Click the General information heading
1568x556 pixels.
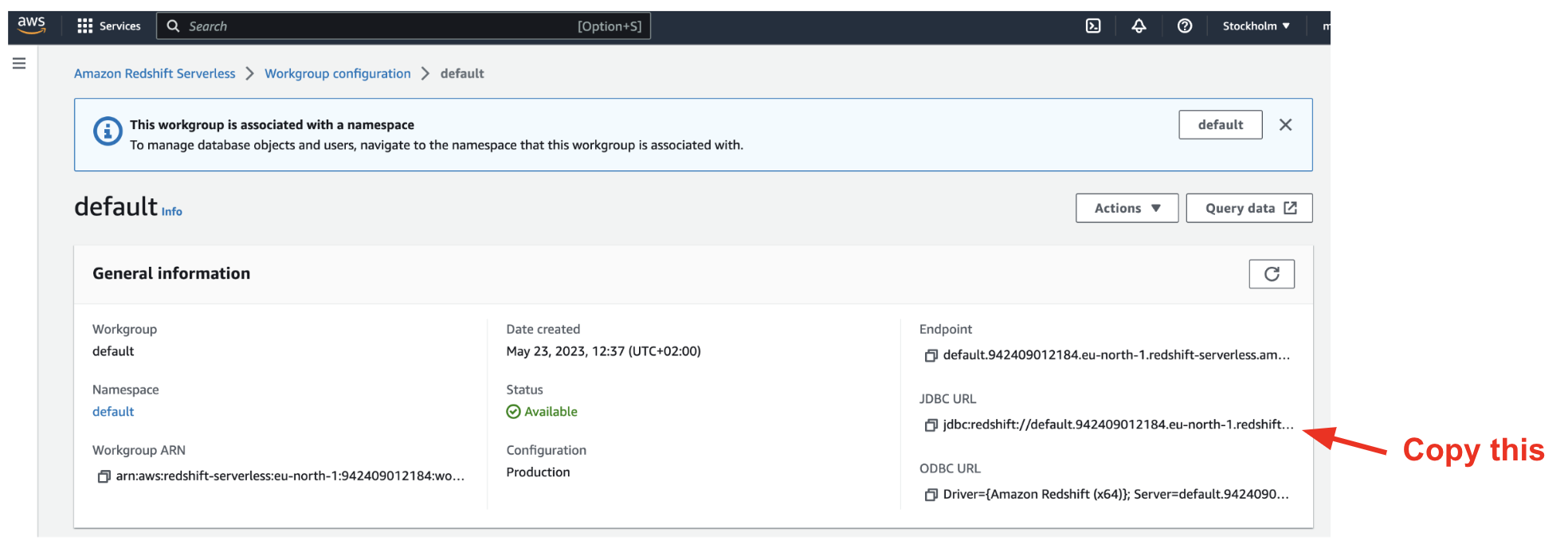click(171, 273)
